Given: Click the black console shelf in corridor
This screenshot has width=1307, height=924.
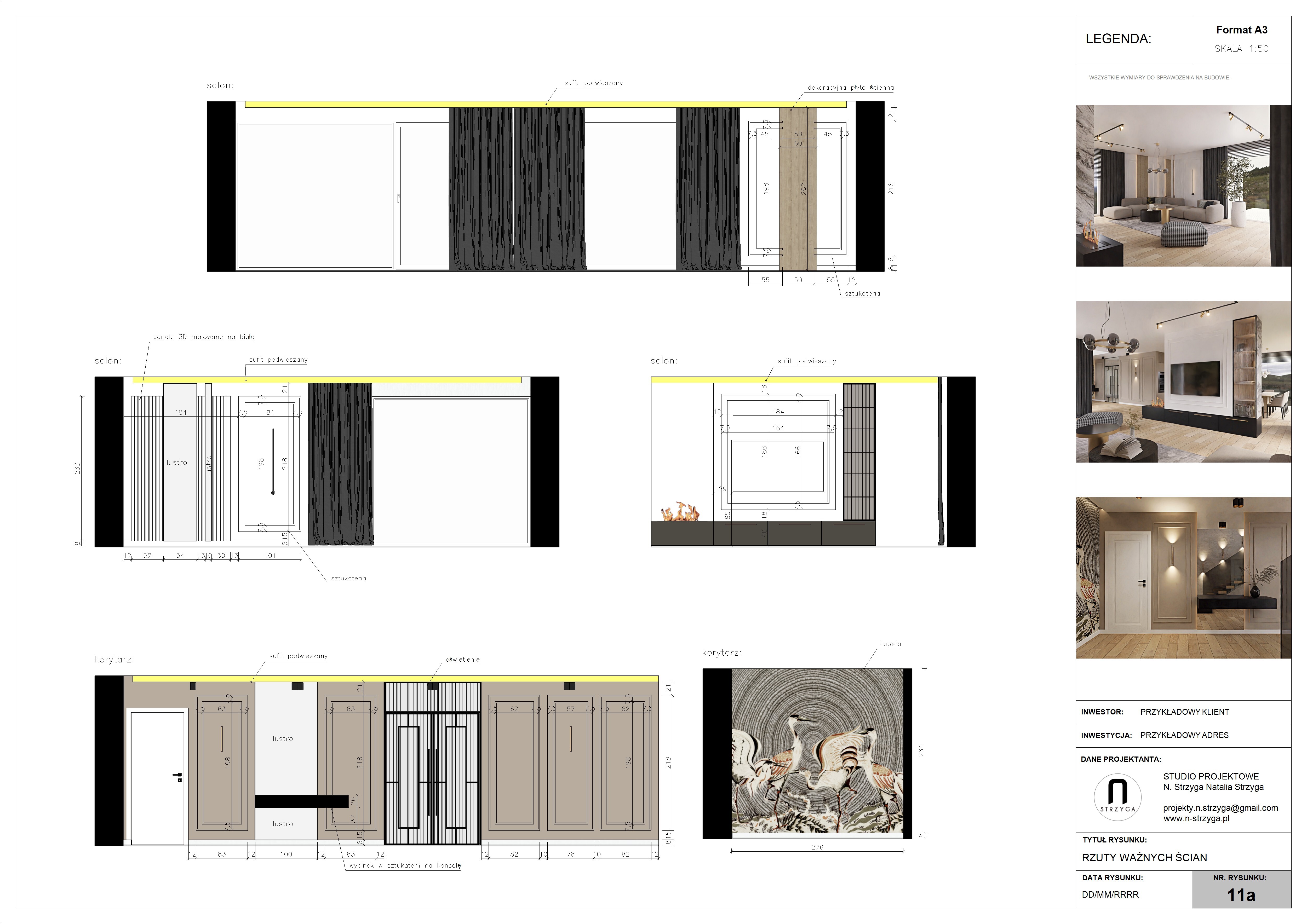Looking at the screenshot, I should [301, 801].
